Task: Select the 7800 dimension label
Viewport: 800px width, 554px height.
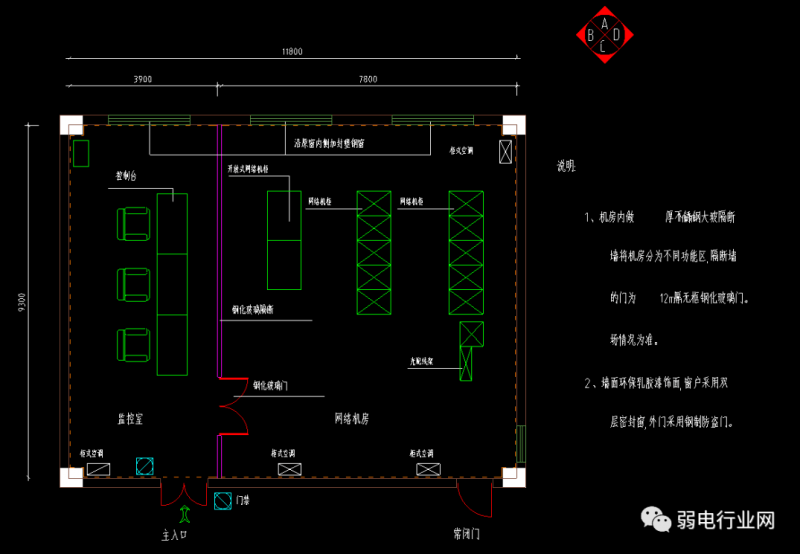Action: (x=367, y=79)
